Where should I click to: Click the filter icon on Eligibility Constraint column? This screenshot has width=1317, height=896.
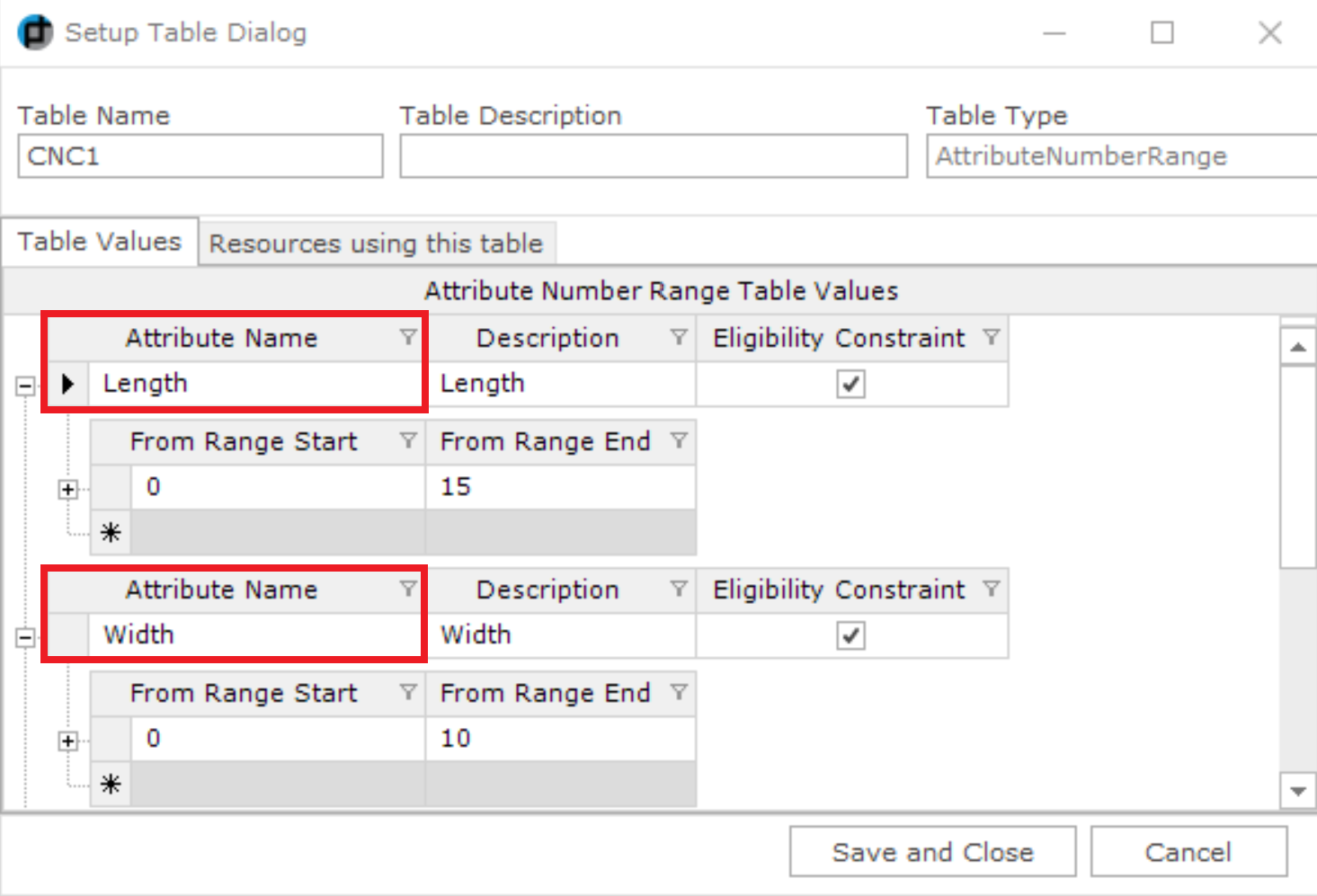point(992,338)
